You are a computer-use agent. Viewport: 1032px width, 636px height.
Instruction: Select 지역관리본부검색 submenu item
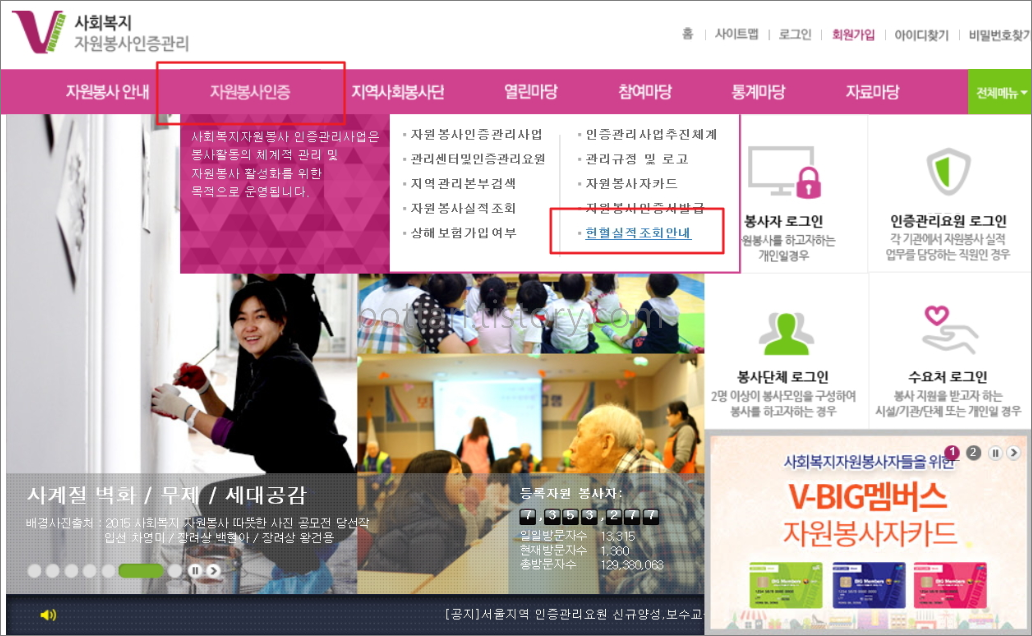click(463, 183)
